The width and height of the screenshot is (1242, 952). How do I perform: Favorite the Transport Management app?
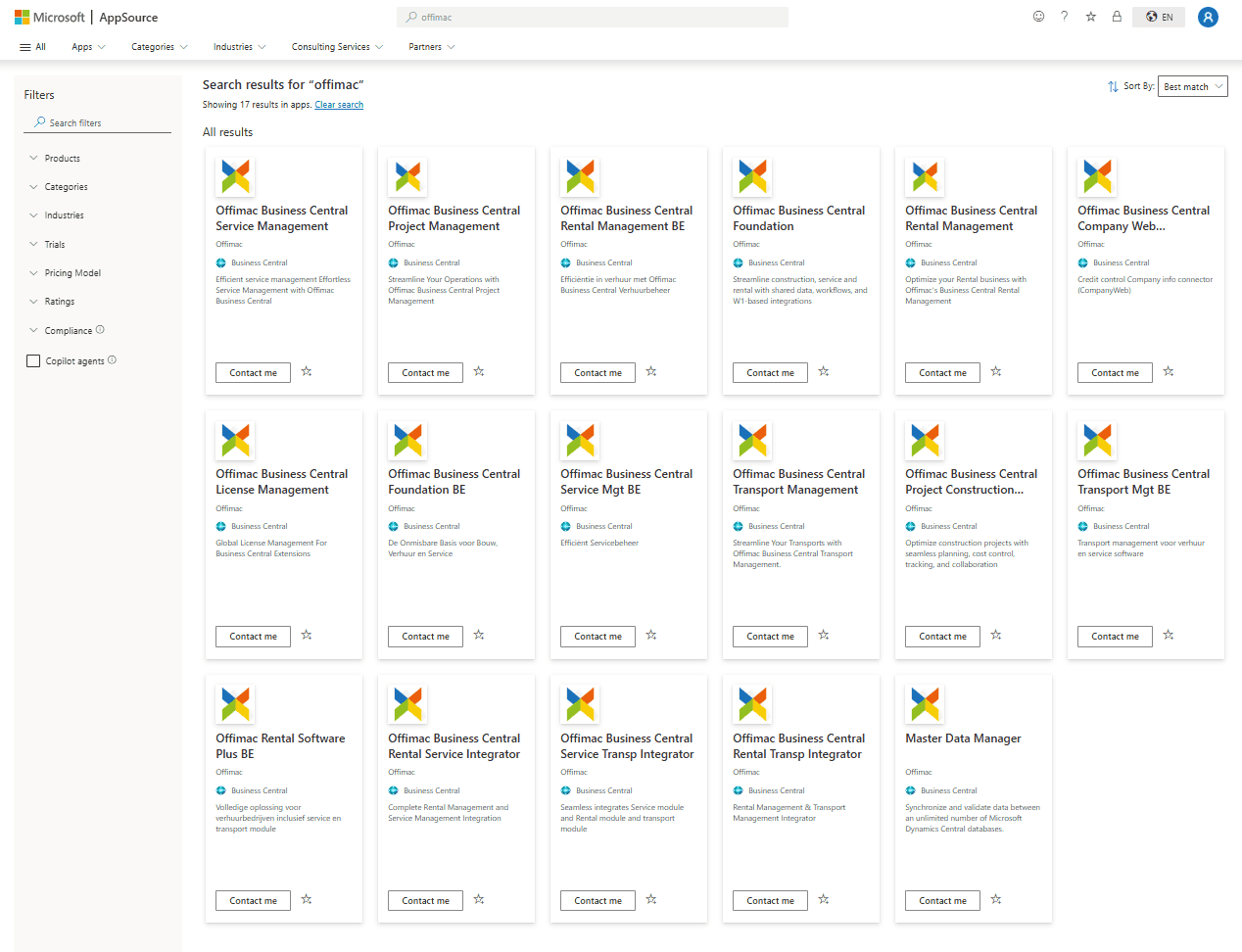click(824, 635)
